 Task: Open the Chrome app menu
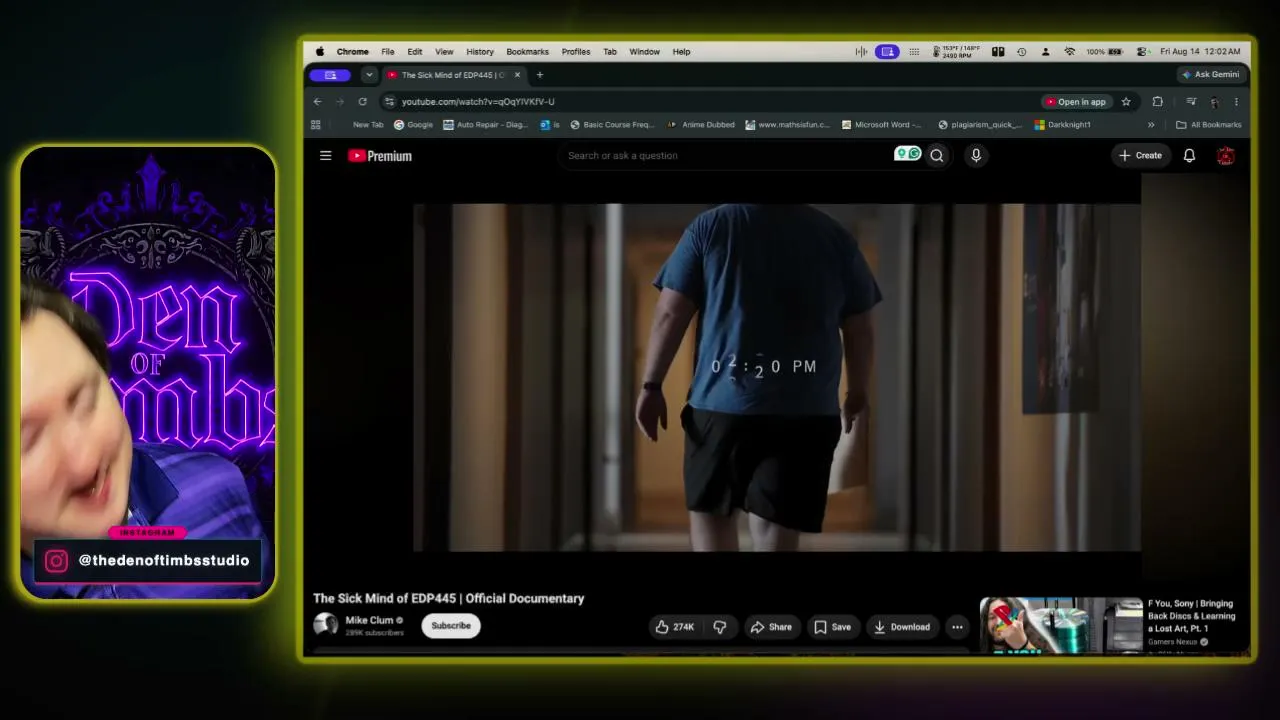pyautogui.click(x=352, y=52)
